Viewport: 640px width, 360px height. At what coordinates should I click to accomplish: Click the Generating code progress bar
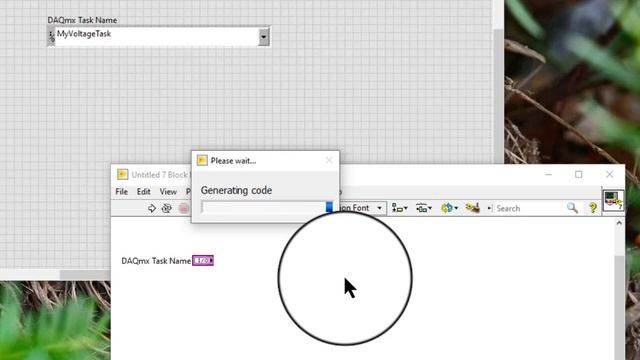267,207
